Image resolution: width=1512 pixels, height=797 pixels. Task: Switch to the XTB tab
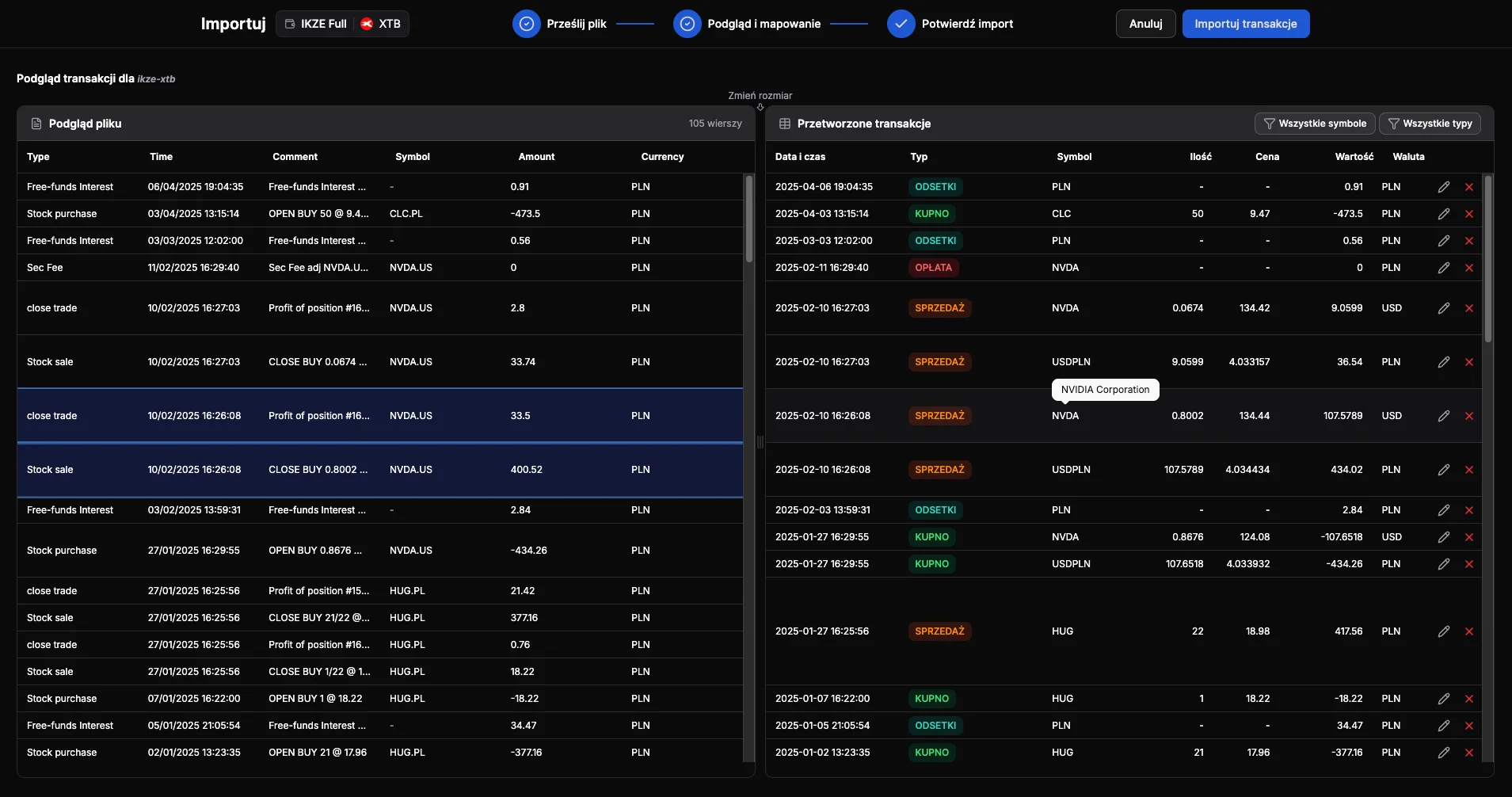click(x=380, y=23)
